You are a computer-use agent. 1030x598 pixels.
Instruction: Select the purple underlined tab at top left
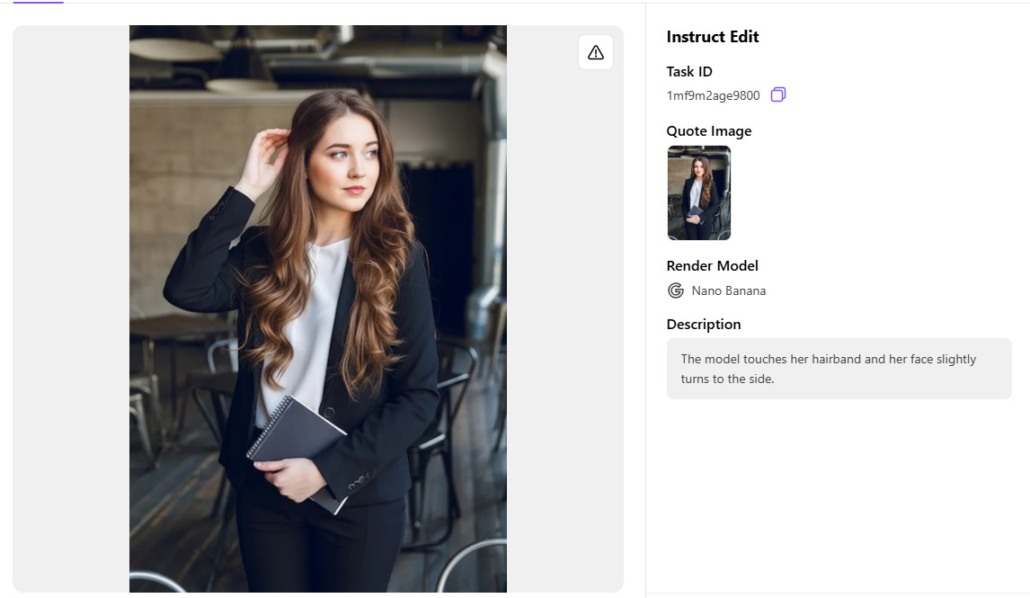[x=38, y=2]
